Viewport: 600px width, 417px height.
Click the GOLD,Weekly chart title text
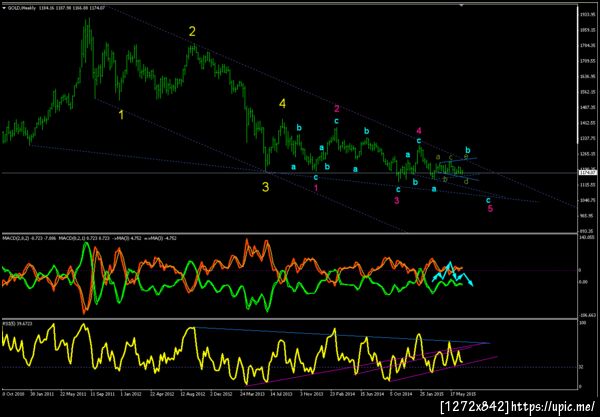22,8
